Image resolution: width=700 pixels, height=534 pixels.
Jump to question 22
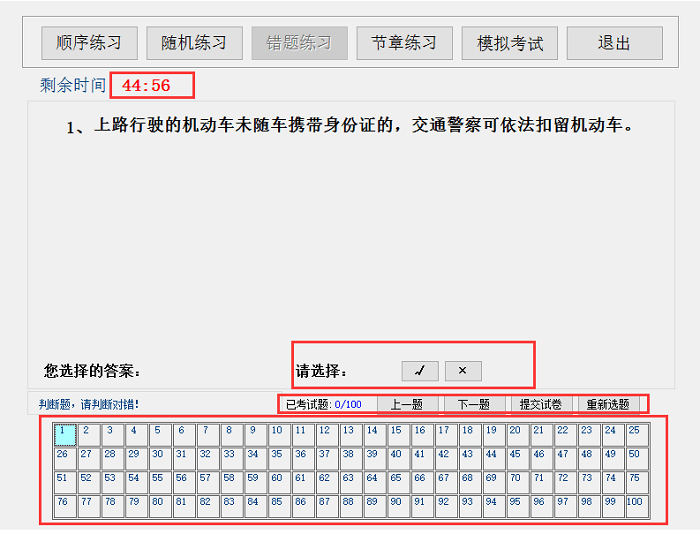pos(566,435)
